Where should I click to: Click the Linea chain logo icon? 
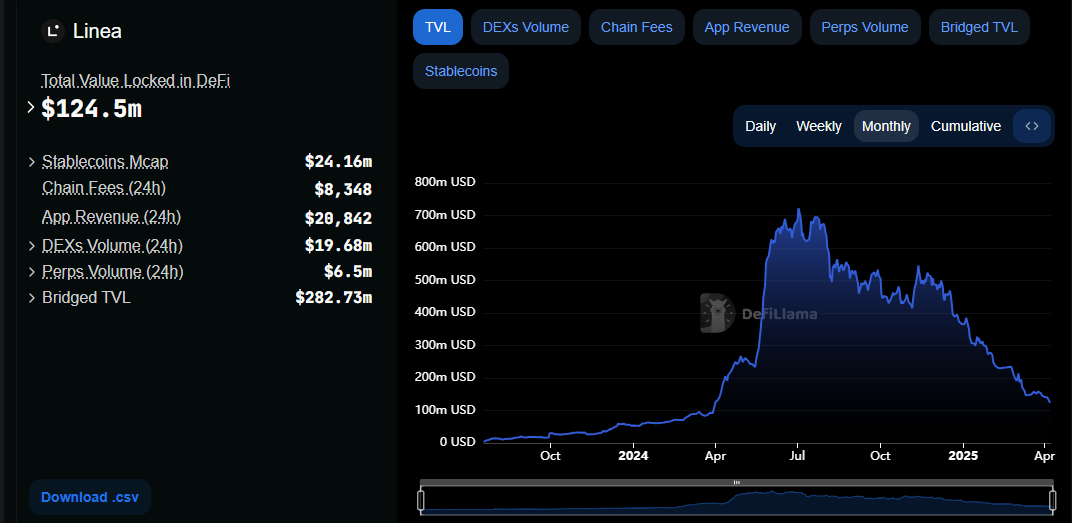(53, 31)
